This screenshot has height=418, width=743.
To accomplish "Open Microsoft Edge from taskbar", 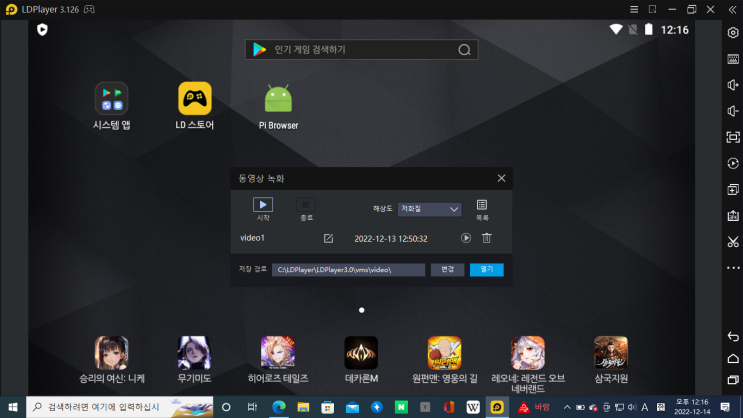I will 279,407.
